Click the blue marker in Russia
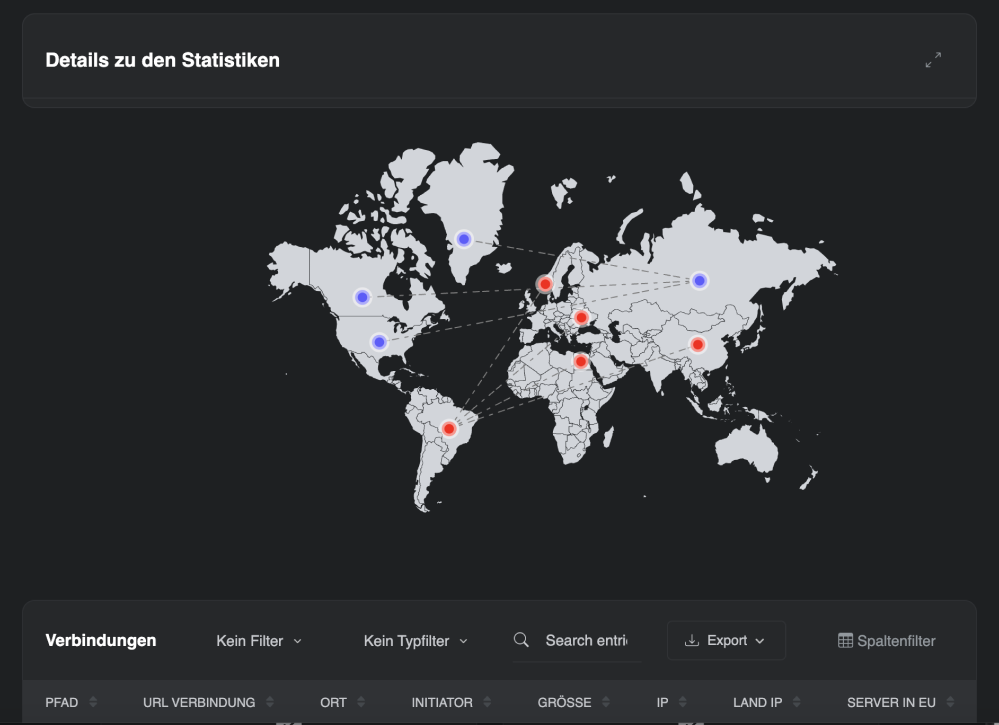 700,280
